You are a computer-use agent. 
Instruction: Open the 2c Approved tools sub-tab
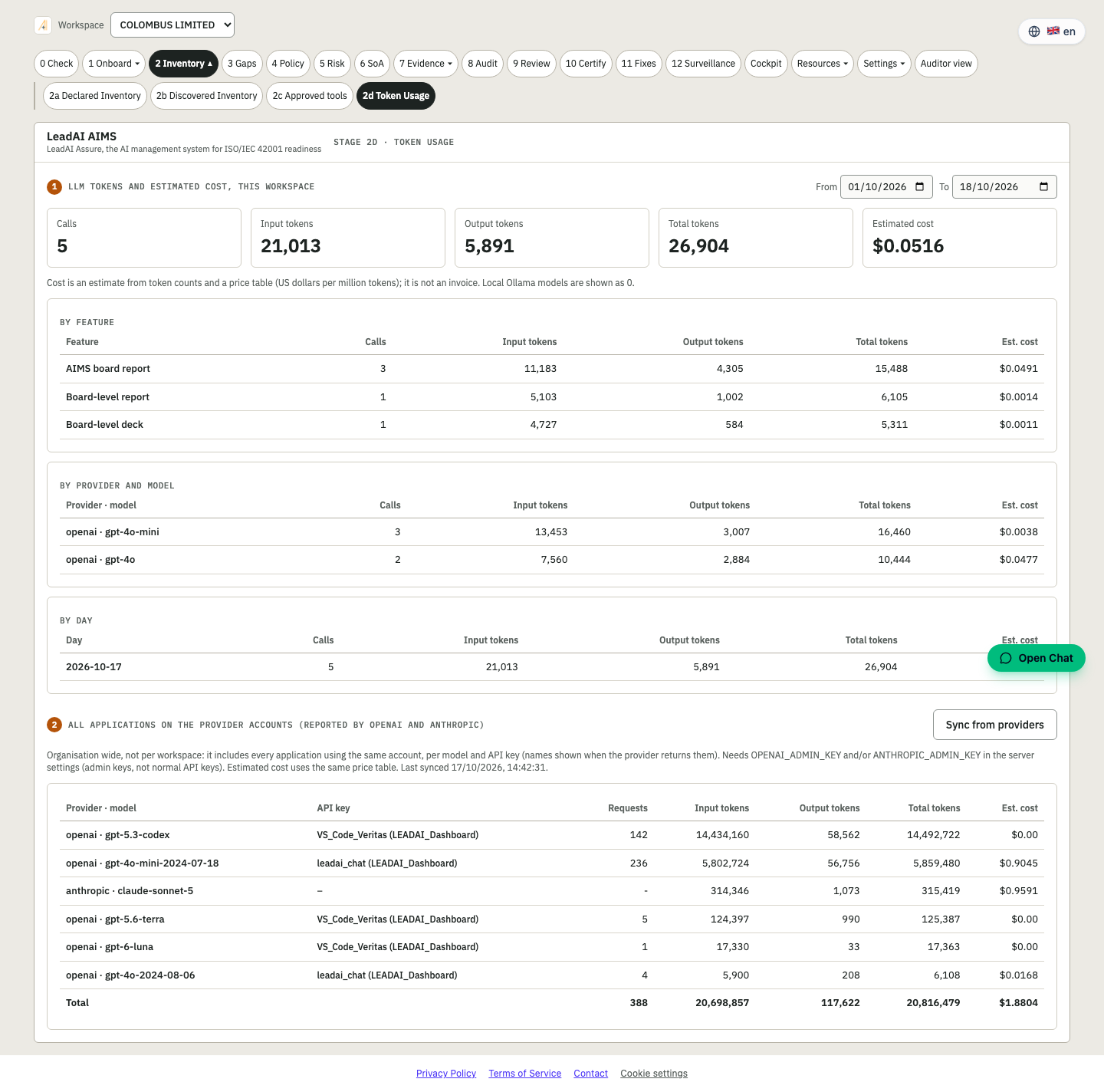[x=310, y=96]
